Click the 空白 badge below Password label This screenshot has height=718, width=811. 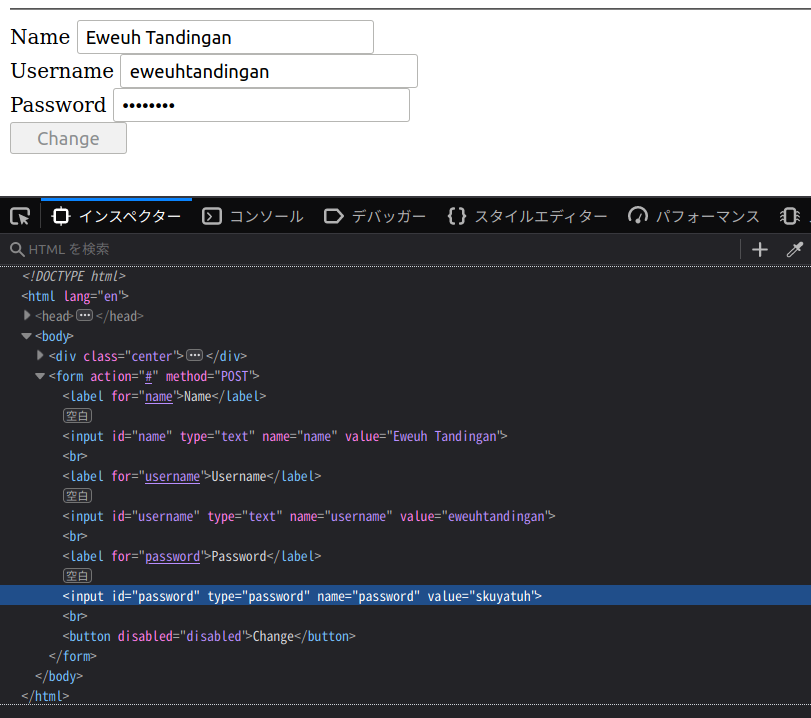coord(78,576)
